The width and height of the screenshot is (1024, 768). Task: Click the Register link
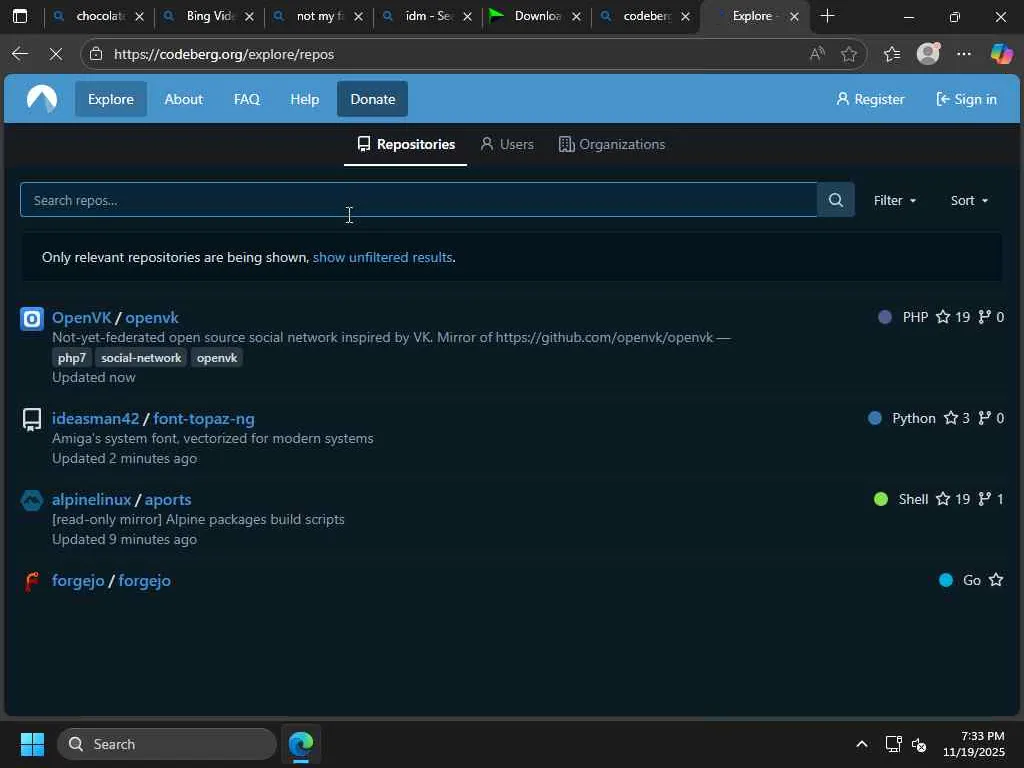coord(870,99)
